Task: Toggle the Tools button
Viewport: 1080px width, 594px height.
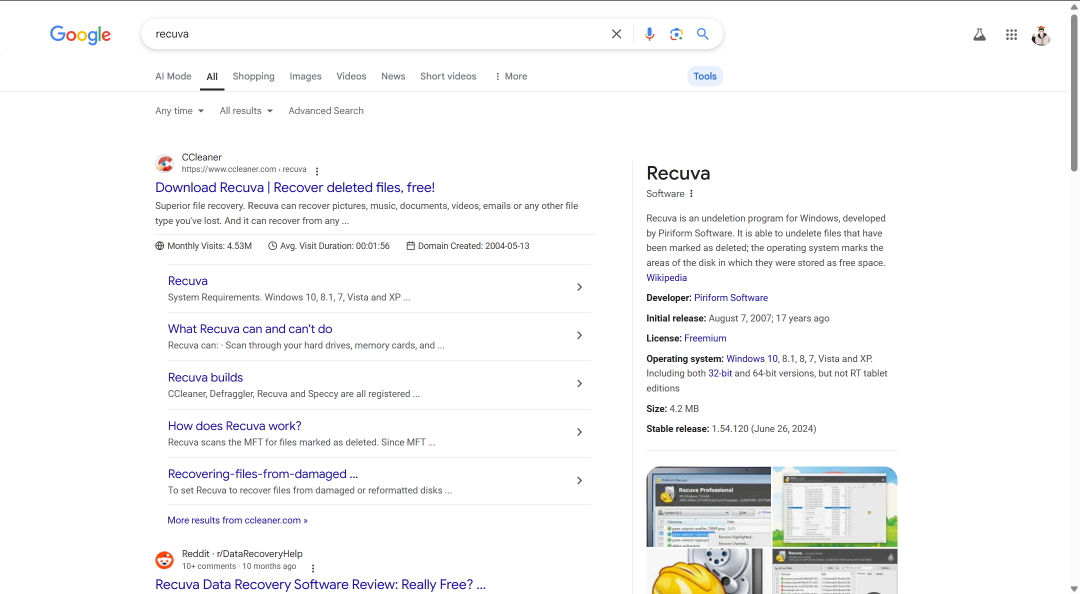Action: [705, 76]
